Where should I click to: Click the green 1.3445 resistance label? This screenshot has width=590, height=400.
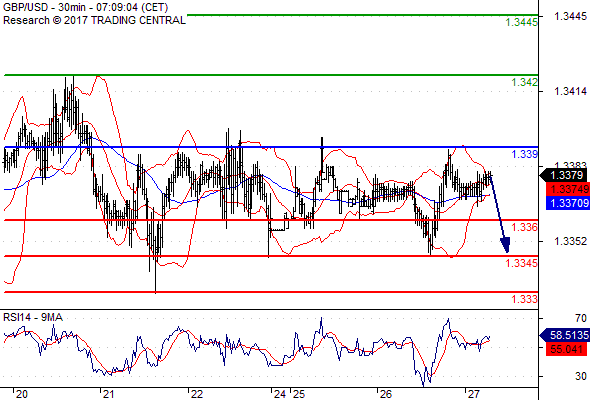click(521, 22)
